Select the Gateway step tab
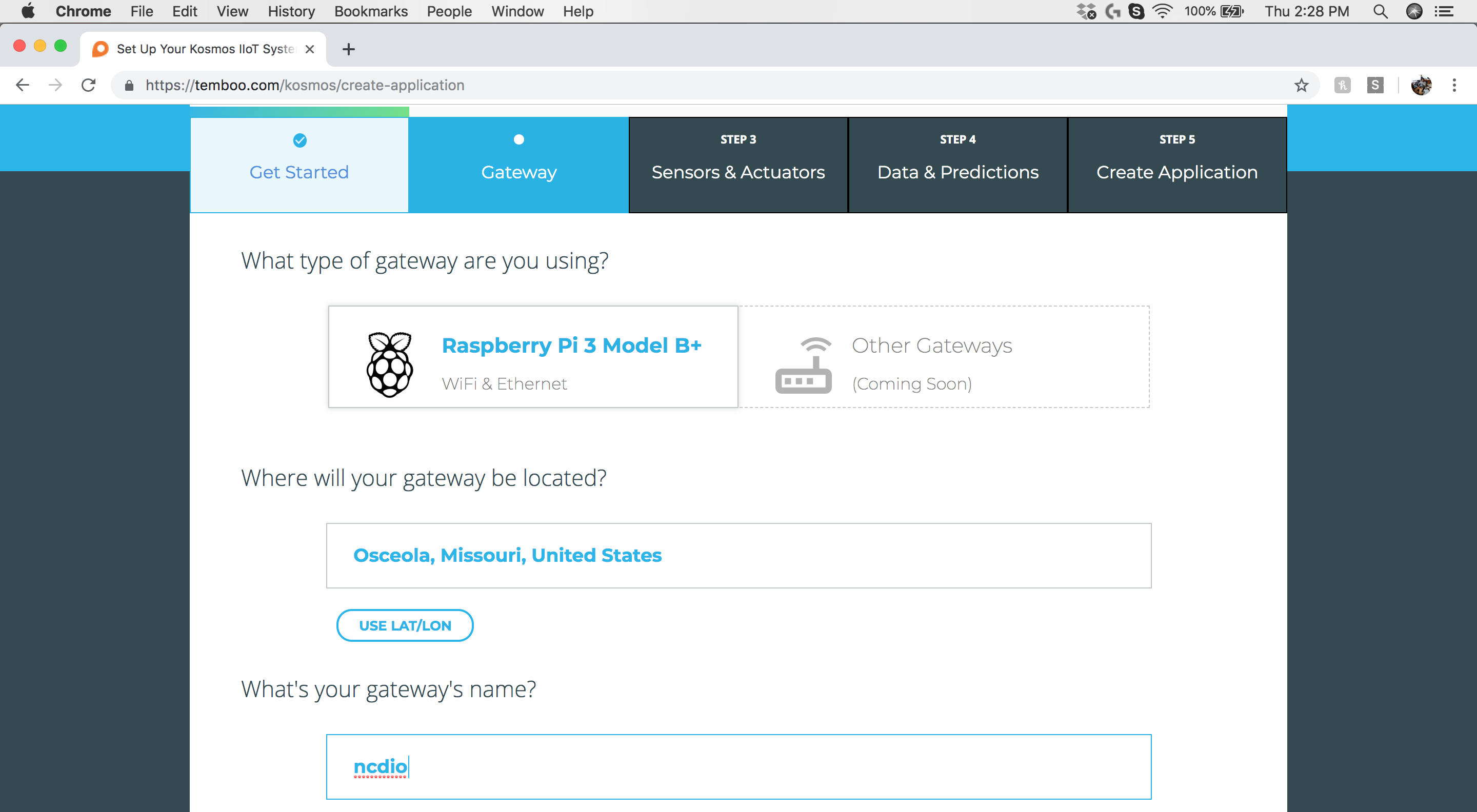This screenshot has width=1477, height=812. (x=519, y=165)
